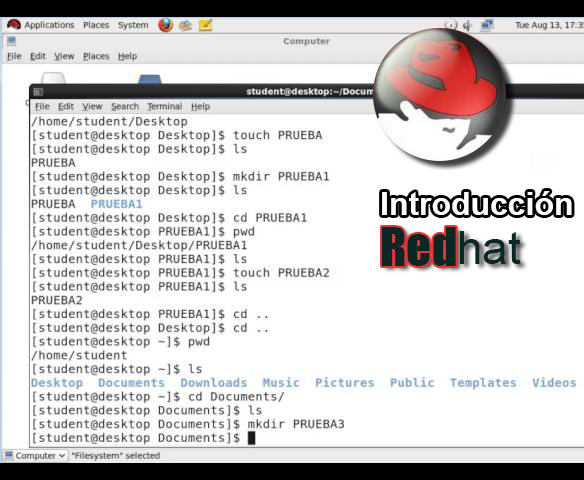Click the network connection icon in the tray
The width and height of the screenshot is (584, 480).
(487, 25)
